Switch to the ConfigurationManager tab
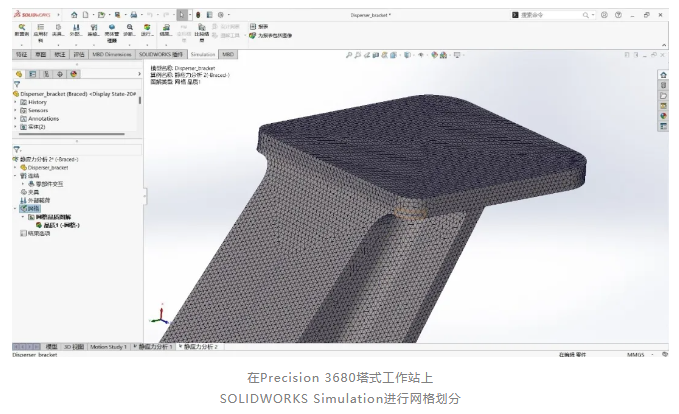679x414 pixels. coord(46,74)
